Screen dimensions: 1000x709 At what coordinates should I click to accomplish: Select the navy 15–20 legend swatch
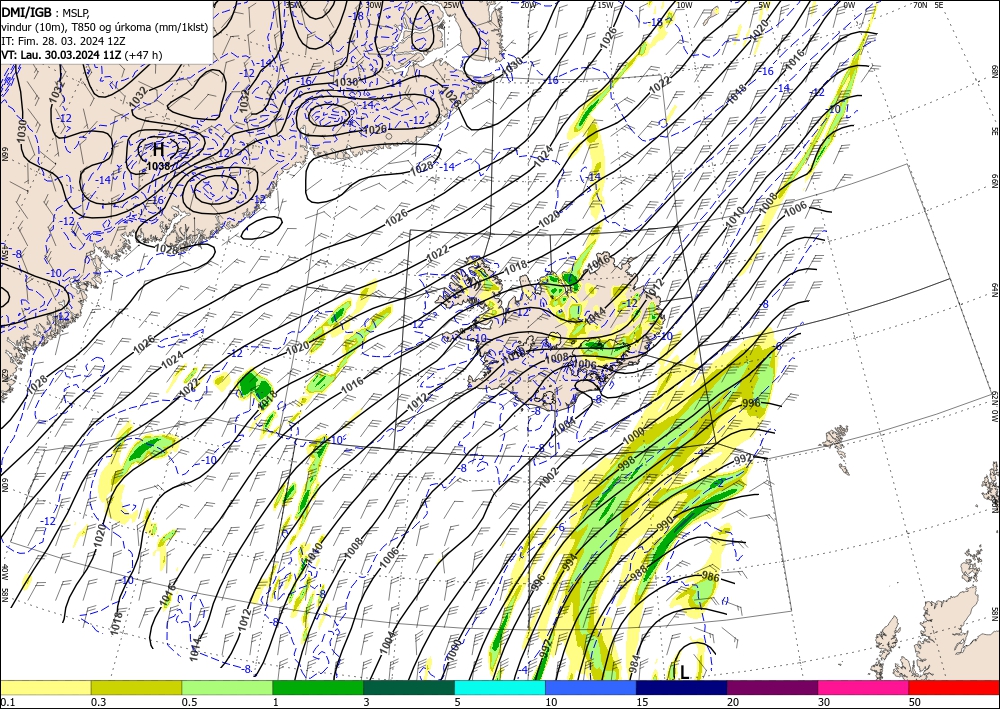coord(682,687)
